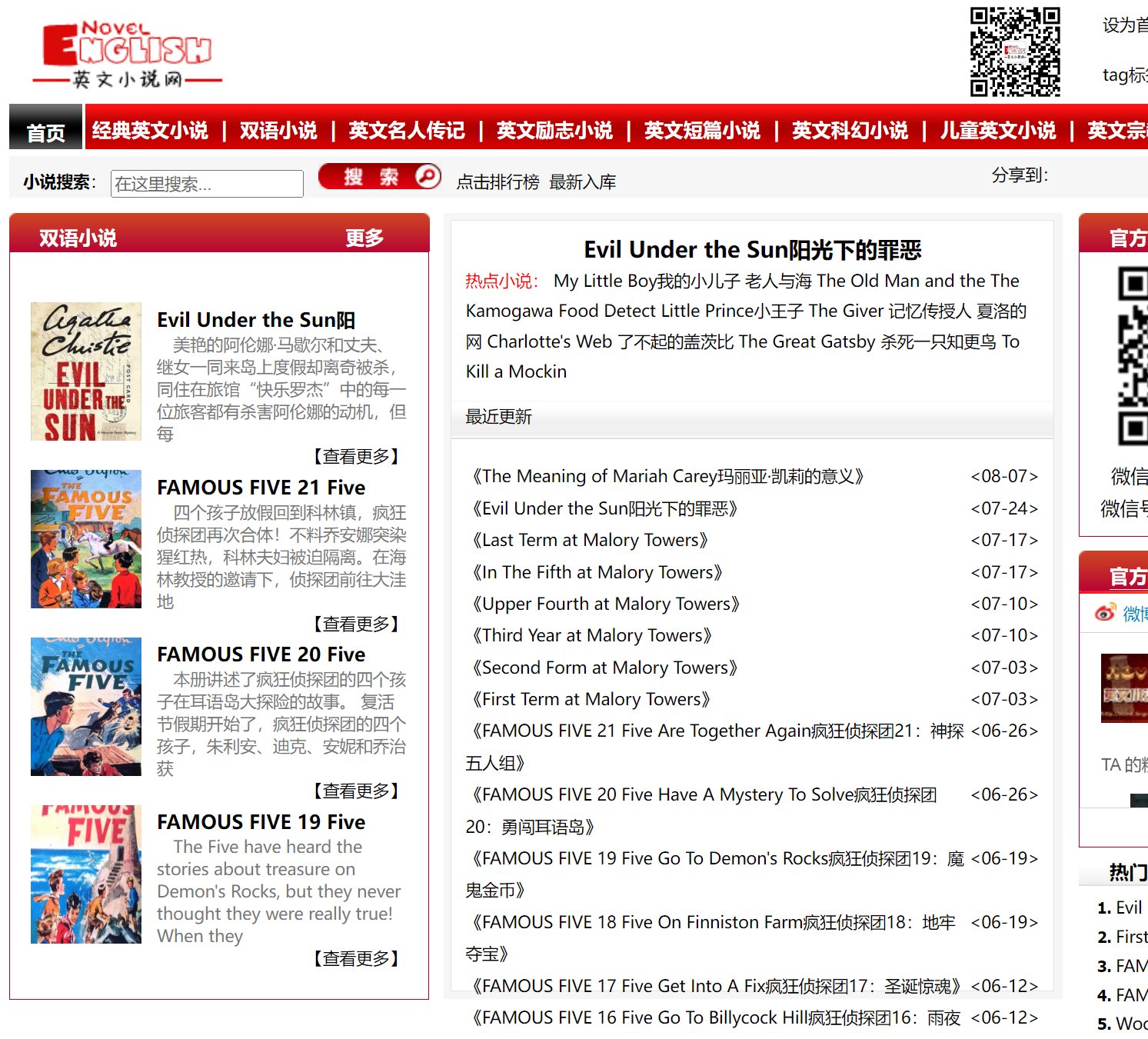Navigate to the 儿童英文小说 section

pyautogui.click(x=998, y=131)
